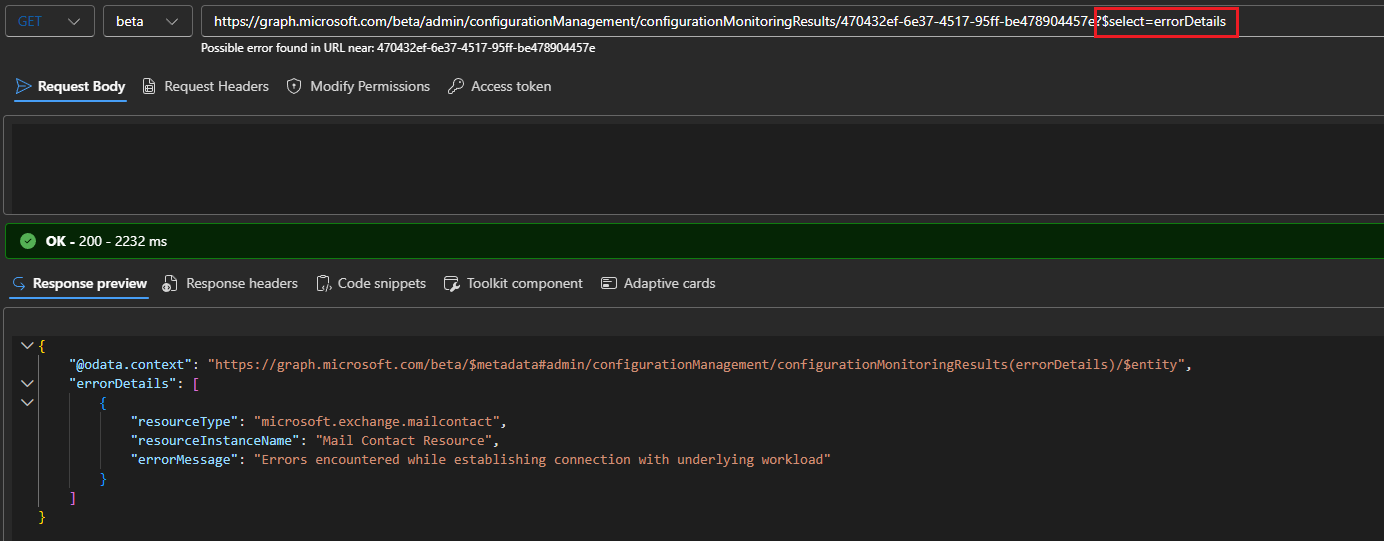
Task: Click the Adaptive cards icon
Action: (x=609, y=284)
